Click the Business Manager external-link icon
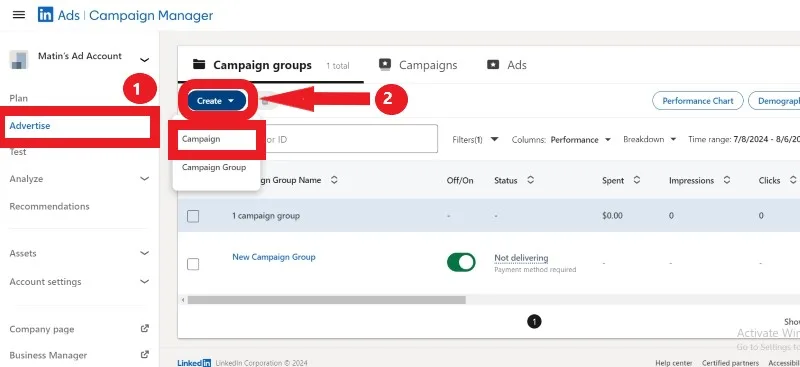This screenshot has height=367, width=800. click(144, 354)
